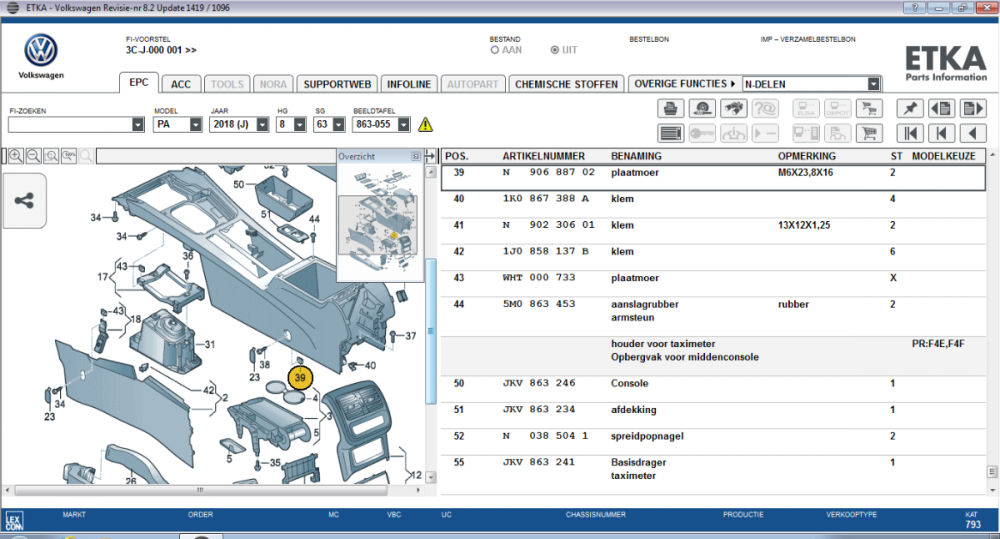Screen dimensions: 1000x539
Task: Click the ELSA connection icon
Action: click(x=806, y=108)
